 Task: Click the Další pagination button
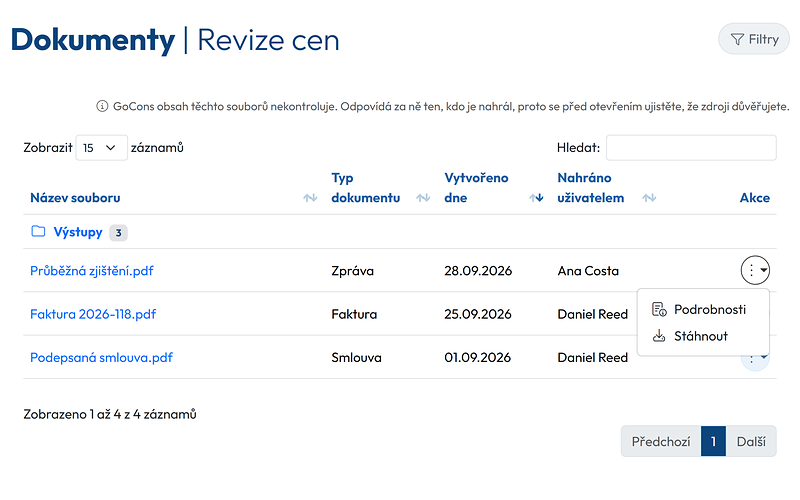coord(751,441)
